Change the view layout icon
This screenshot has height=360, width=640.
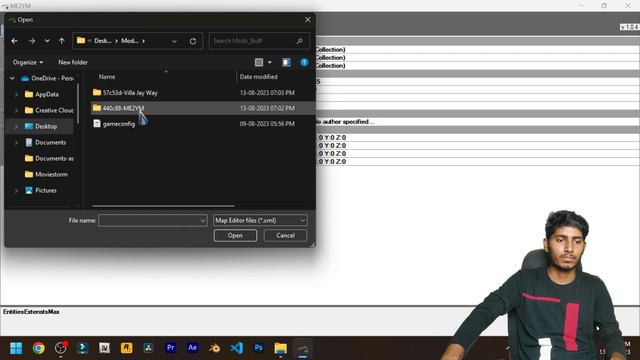click(x=259, y=62)
